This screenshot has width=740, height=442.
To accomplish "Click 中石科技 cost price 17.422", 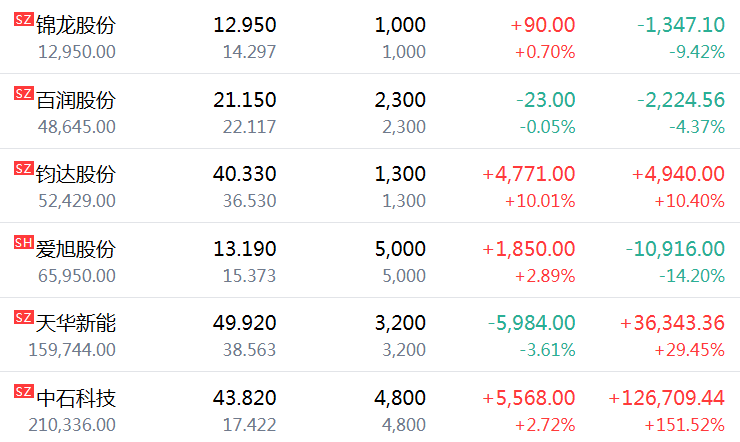I will click(x=250, y=425).
